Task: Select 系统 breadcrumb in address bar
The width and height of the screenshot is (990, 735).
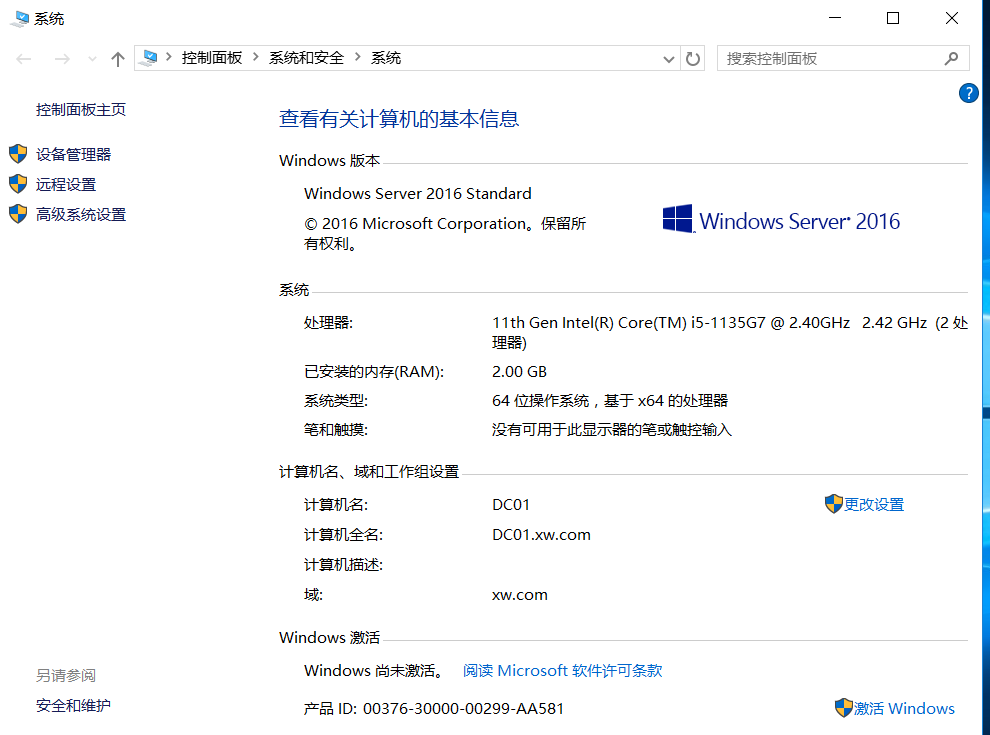Action: (x=386, y=58)
